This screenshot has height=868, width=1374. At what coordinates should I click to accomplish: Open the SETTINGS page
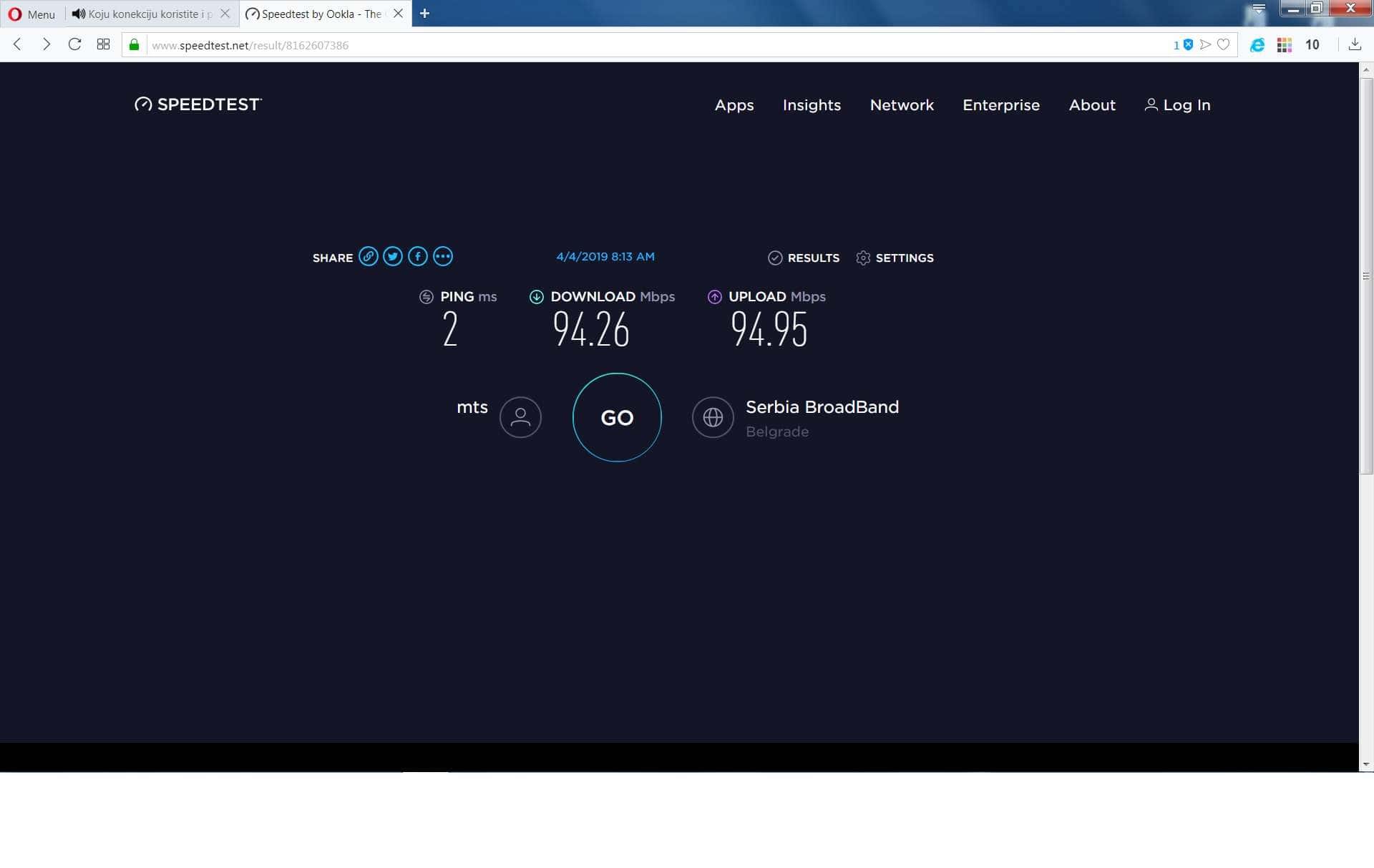click(895, 258)
